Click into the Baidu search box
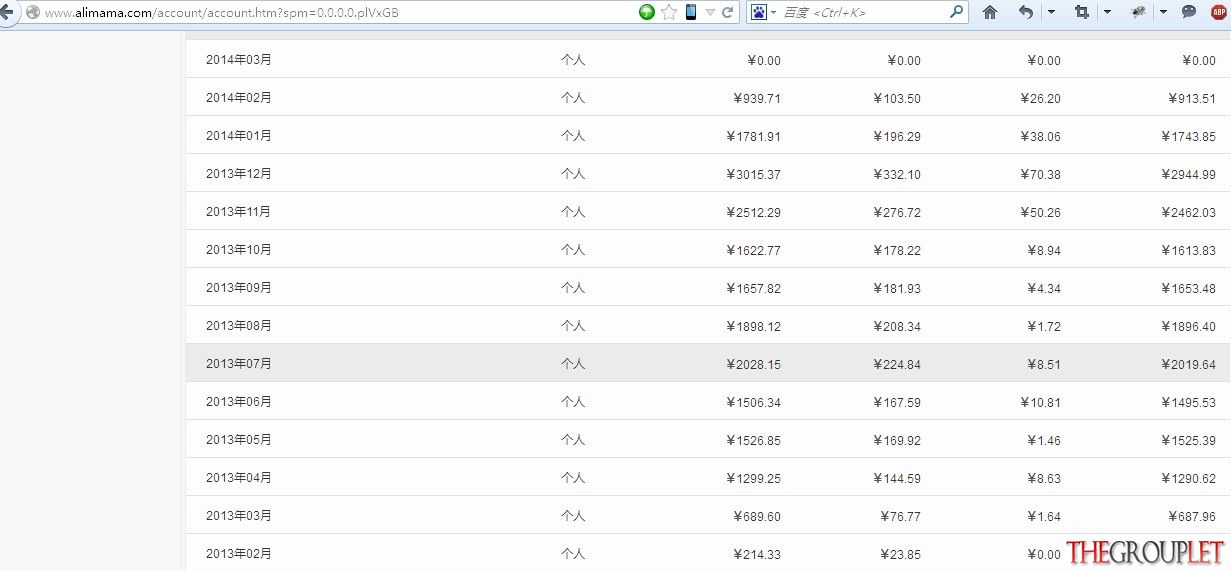1231x571 pixels. (863, 12)
